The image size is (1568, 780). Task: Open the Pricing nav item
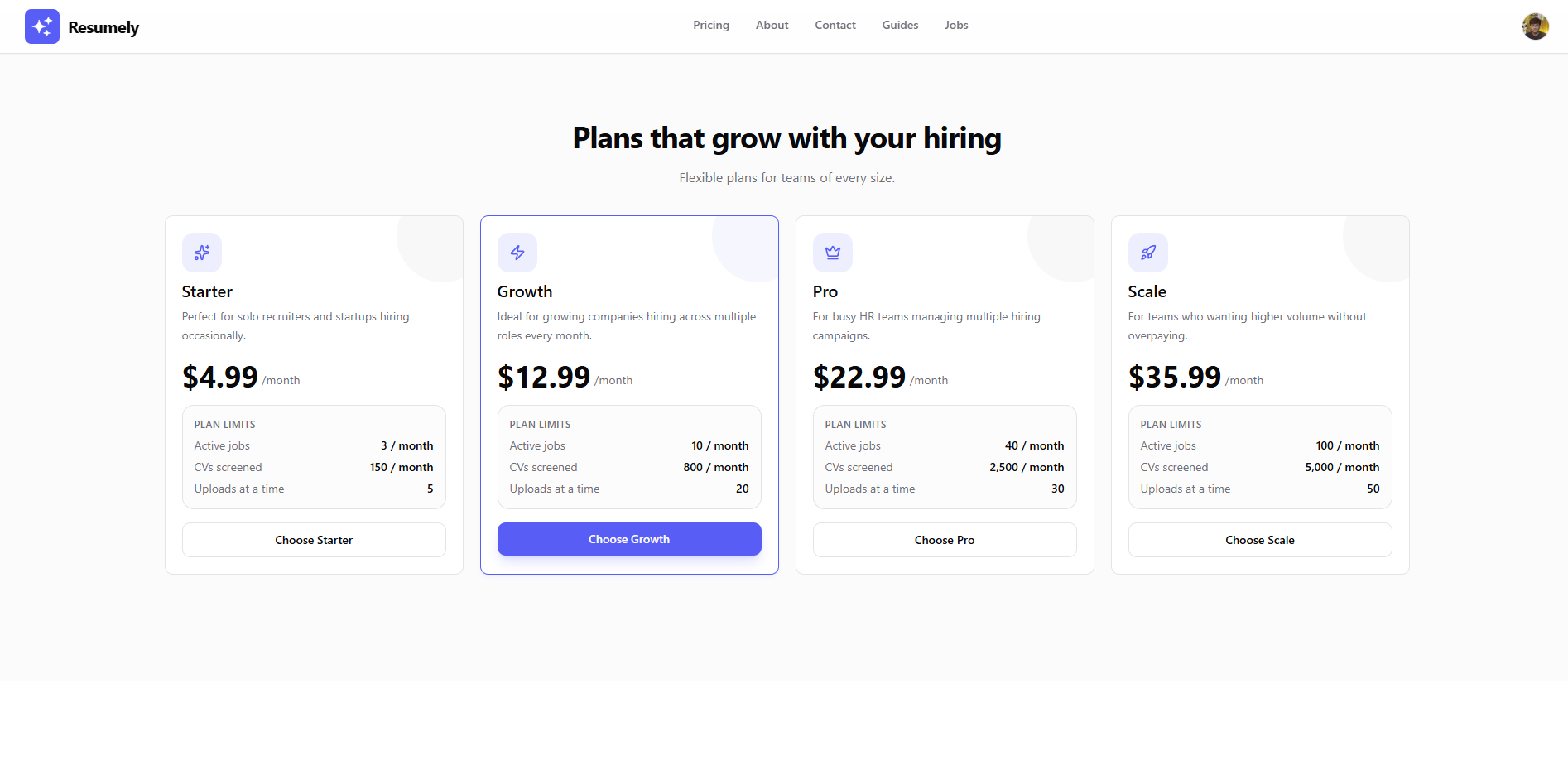711,25
